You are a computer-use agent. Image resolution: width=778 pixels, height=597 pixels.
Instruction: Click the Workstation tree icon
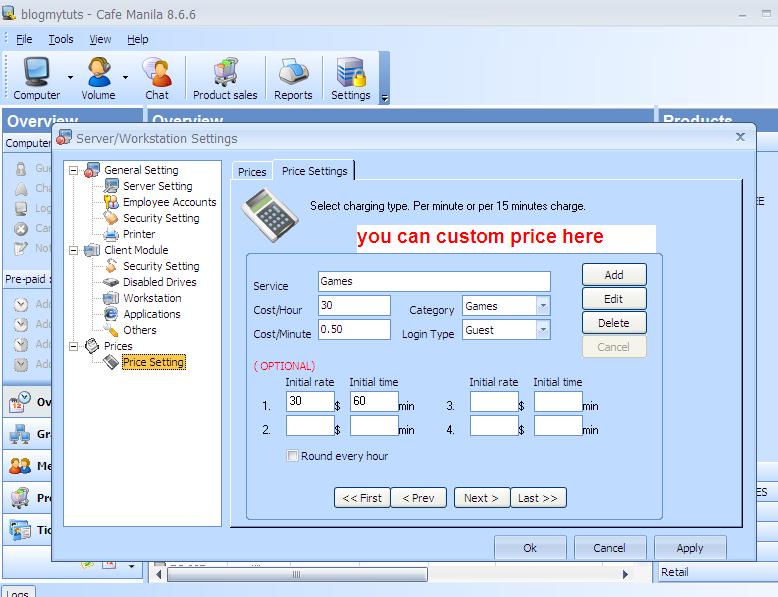click(x=111, y=298)
